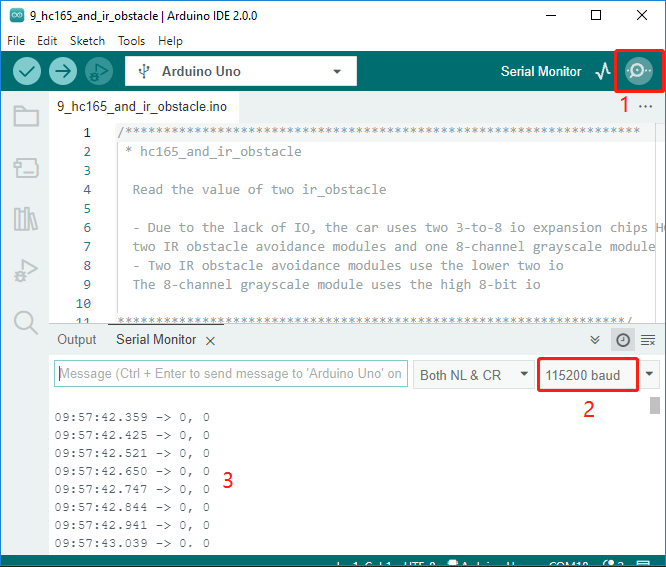Toggle autoscroll in the Serial Monitor
Viewport: 666px width, 567px height.
[x=595, y=340]
